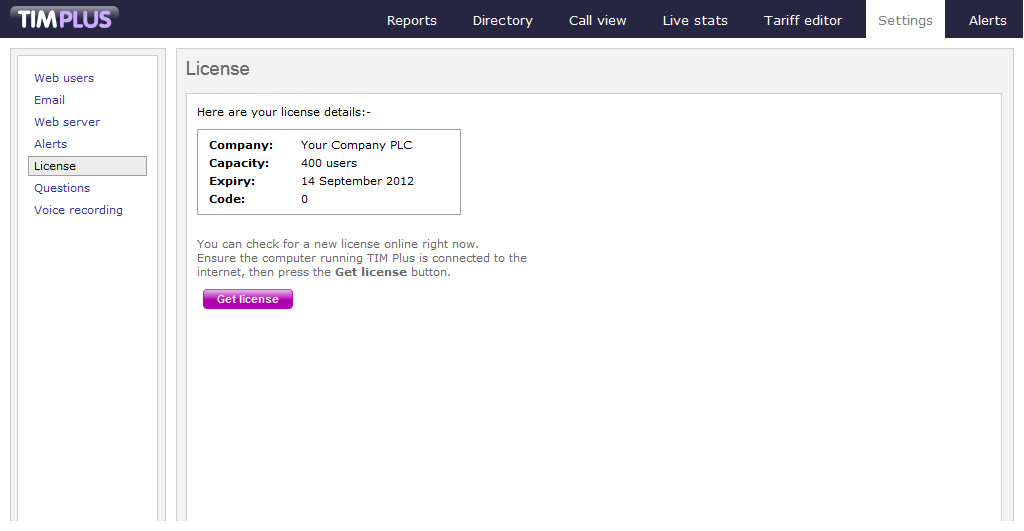Image resolution: width=1024 pixels, height=531 pixels.
Task: Open the Questions settings page
Action: click(x=62, y=188)
